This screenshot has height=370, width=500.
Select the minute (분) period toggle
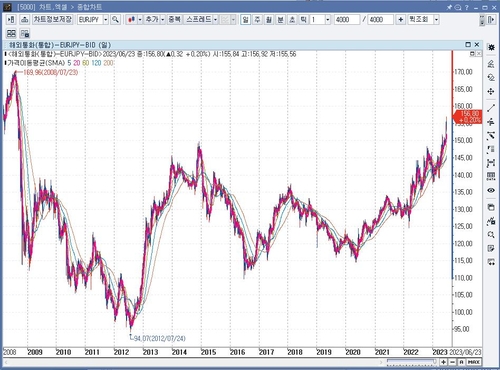280,20
